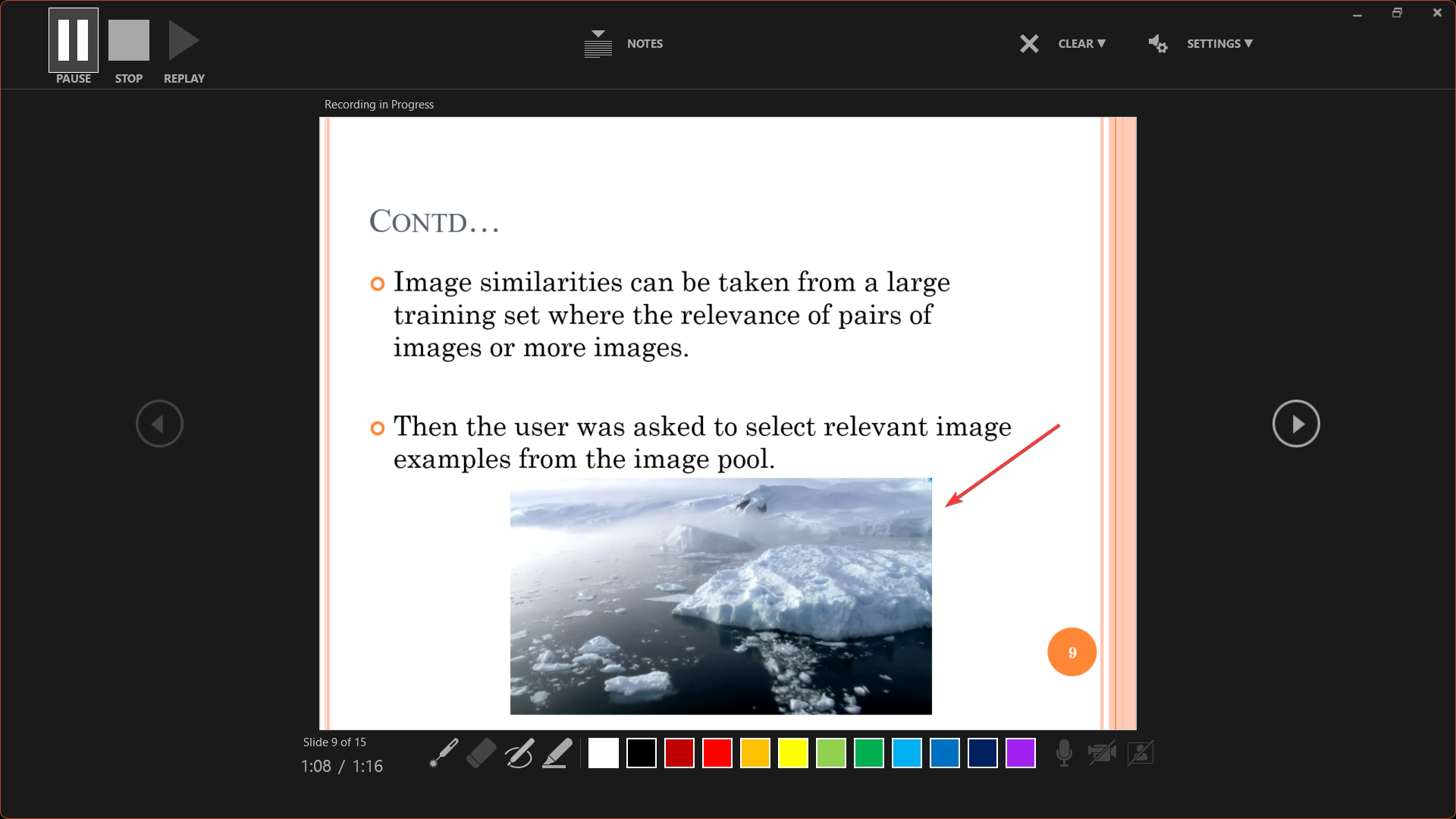
Task: Stop the recording
Action: (x=129, y=41)
